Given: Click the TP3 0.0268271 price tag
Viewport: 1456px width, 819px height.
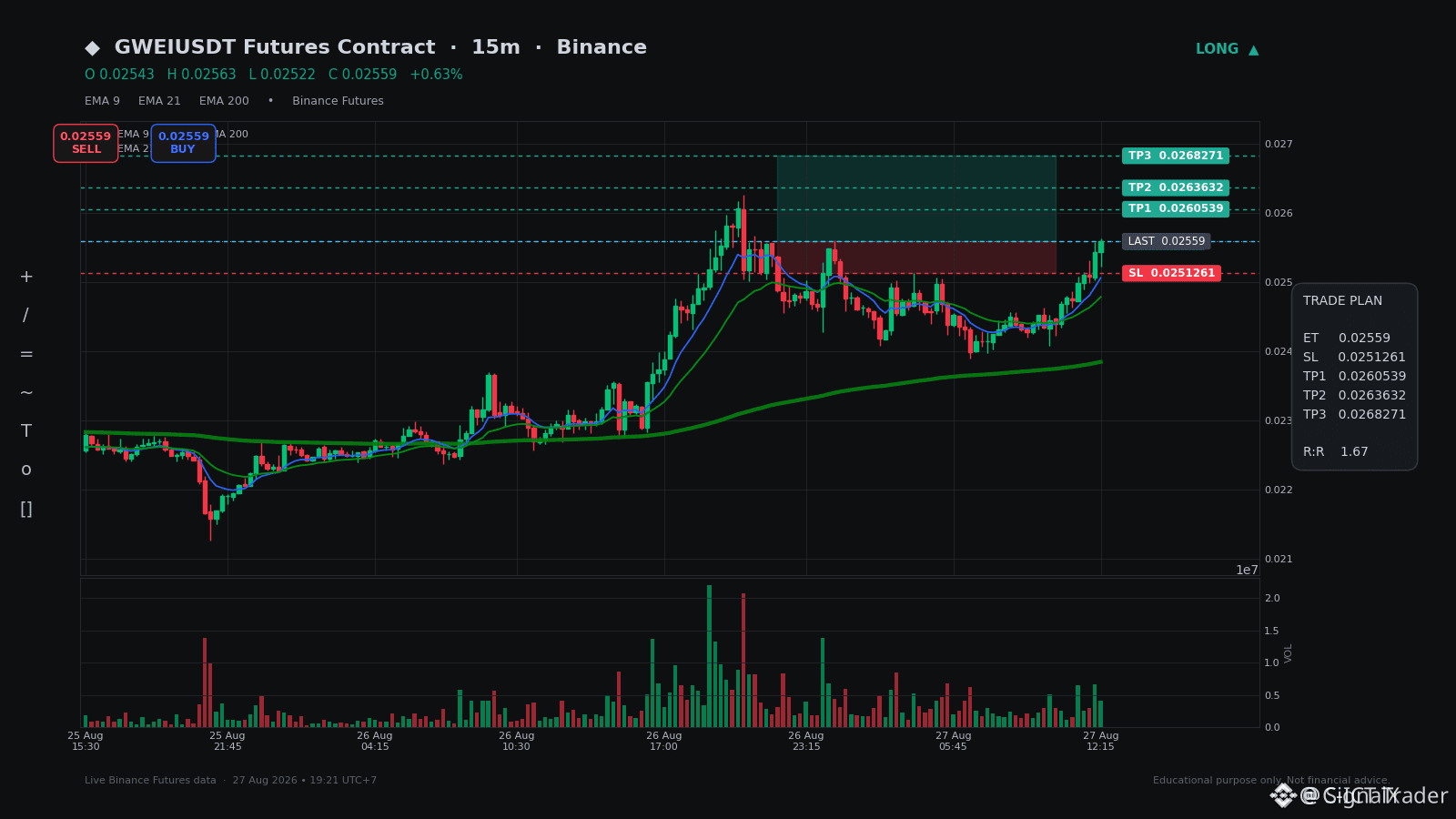Looking at the screenshot, I should pyautogui.click(x=1176, y=156).
